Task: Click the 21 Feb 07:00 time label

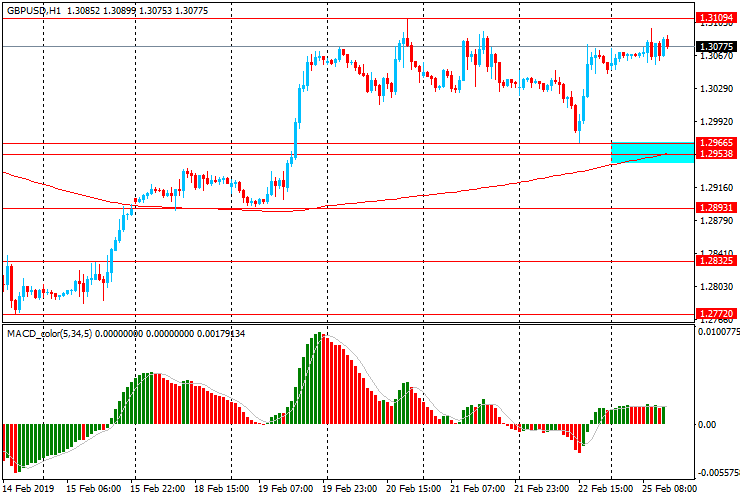Action: coord(478,488)
